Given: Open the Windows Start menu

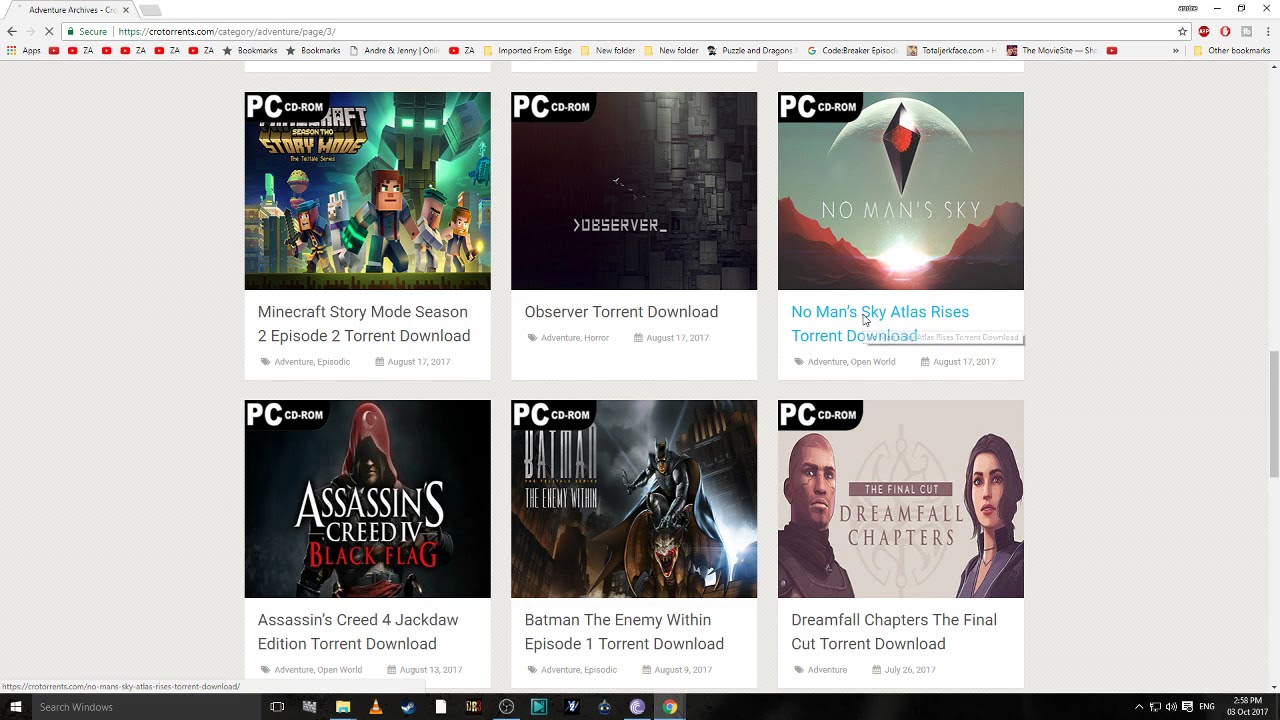Looking at the screenshot, I should click(16, 707).
